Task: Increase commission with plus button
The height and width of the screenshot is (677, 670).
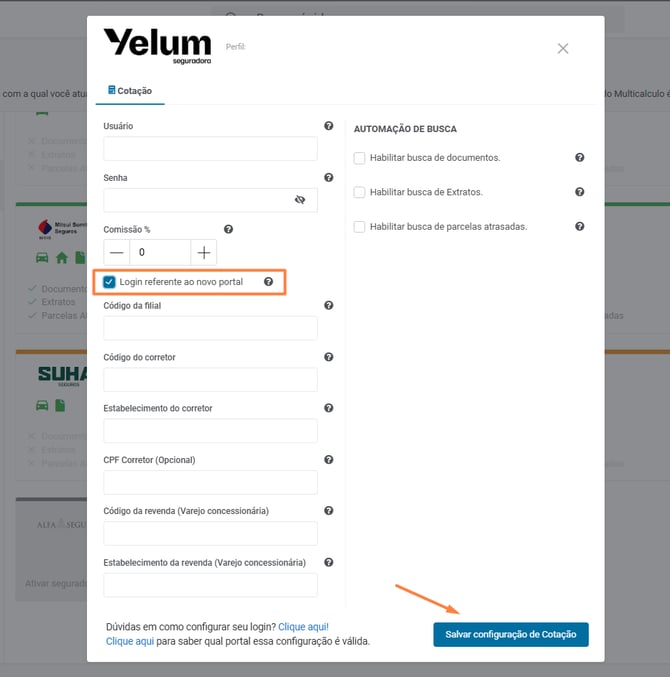Action: (x=204, y=252)
